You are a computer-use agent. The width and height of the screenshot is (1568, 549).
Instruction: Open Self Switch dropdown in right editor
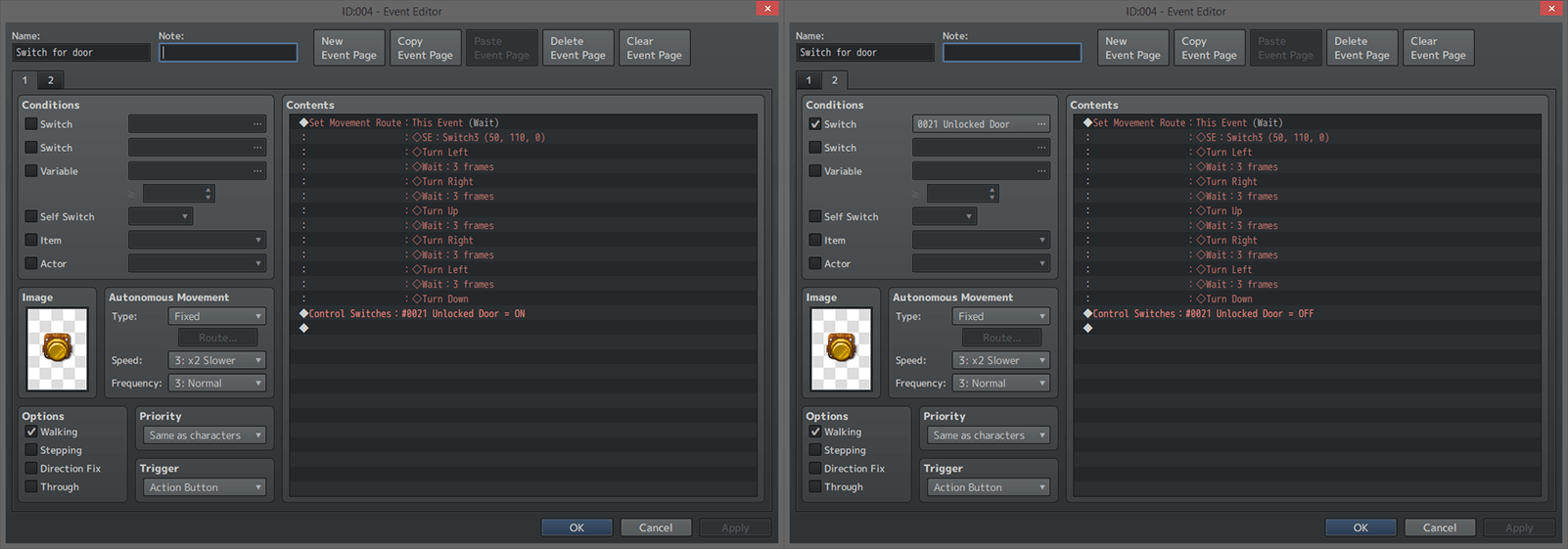click(945, 216)
